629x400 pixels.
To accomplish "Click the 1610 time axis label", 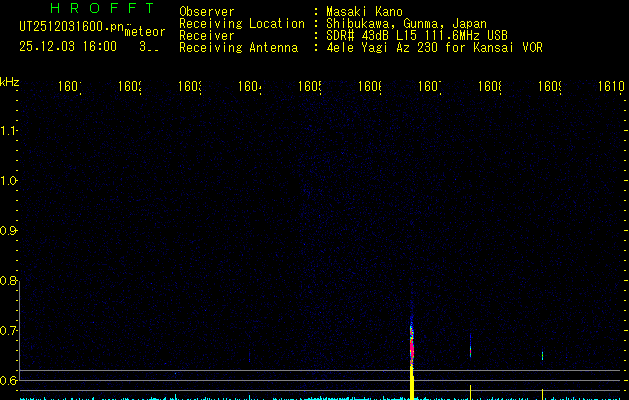I will [x=610, y=87].
